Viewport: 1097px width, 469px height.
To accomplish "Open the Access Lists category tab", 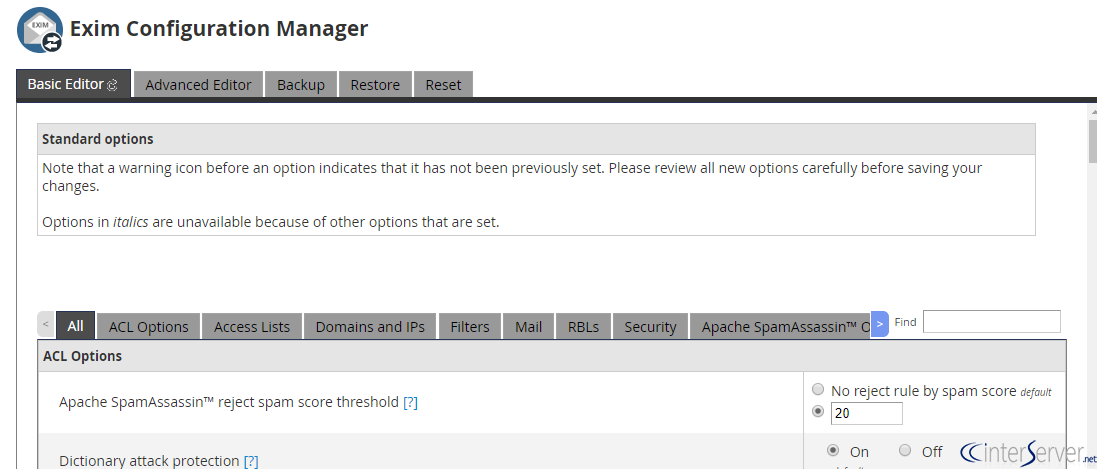I will click(252, 327).
